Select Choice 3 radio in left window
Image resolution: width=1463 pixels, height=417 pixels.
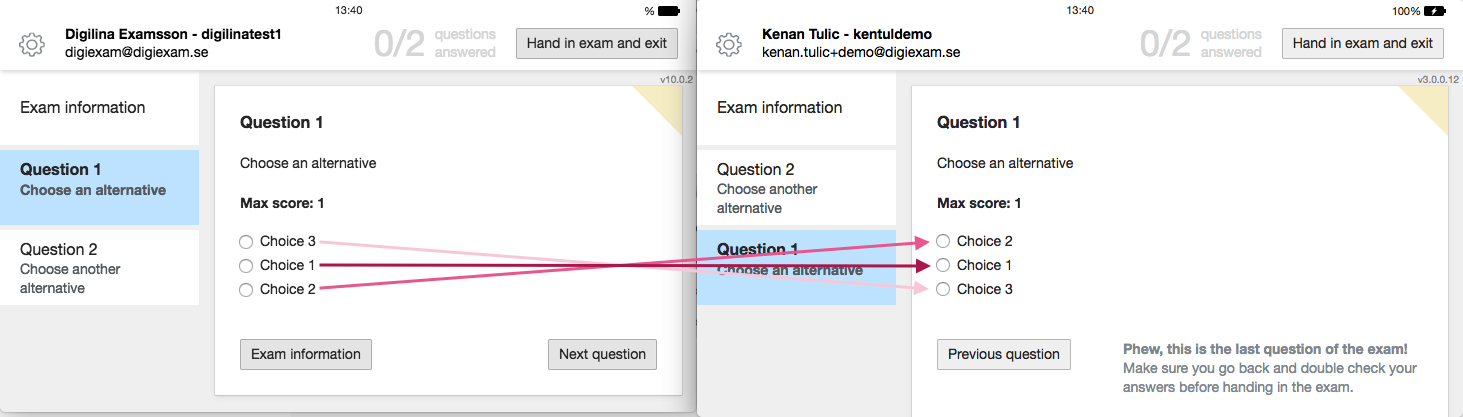246,241
